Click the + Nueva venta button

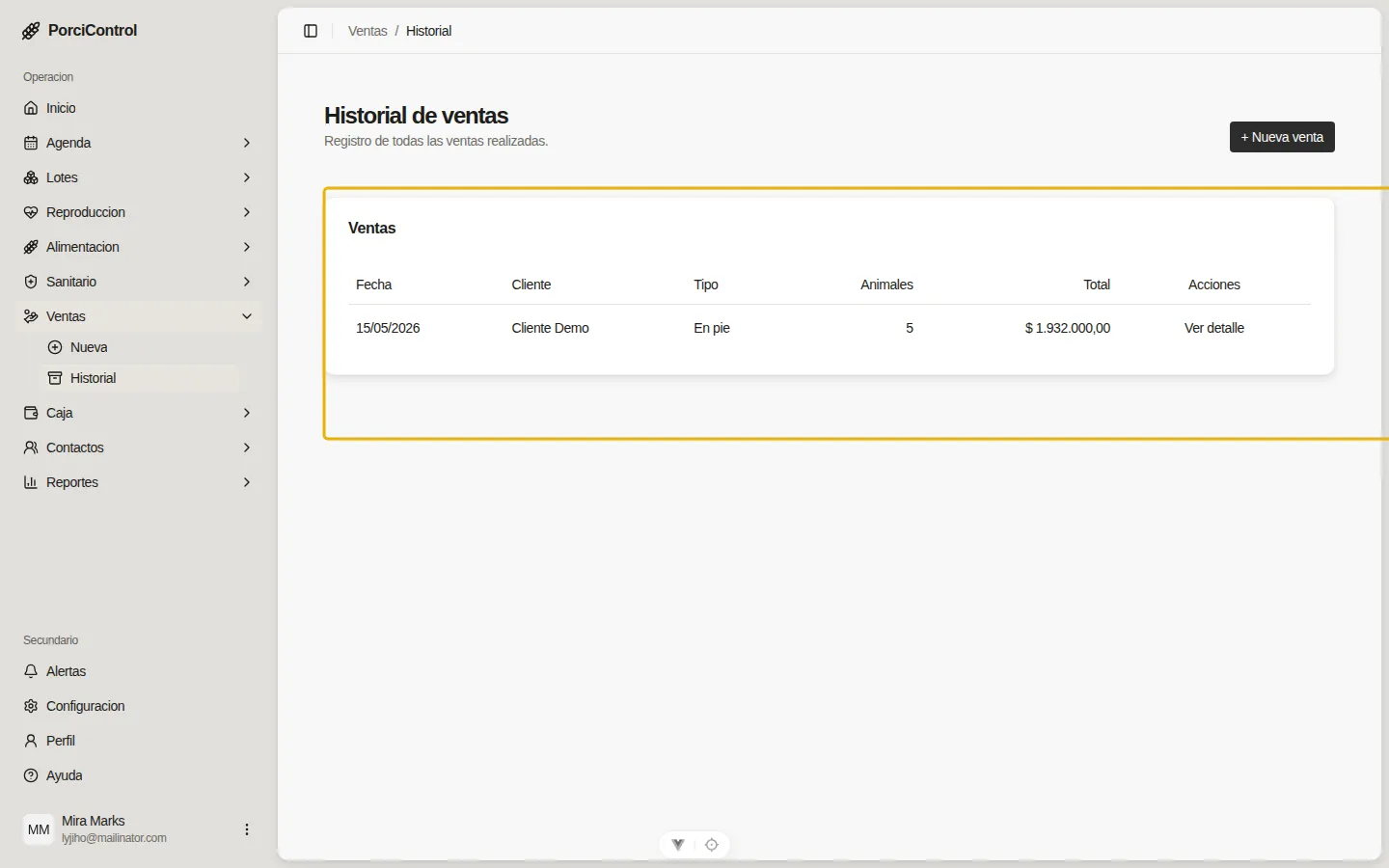1282,137
